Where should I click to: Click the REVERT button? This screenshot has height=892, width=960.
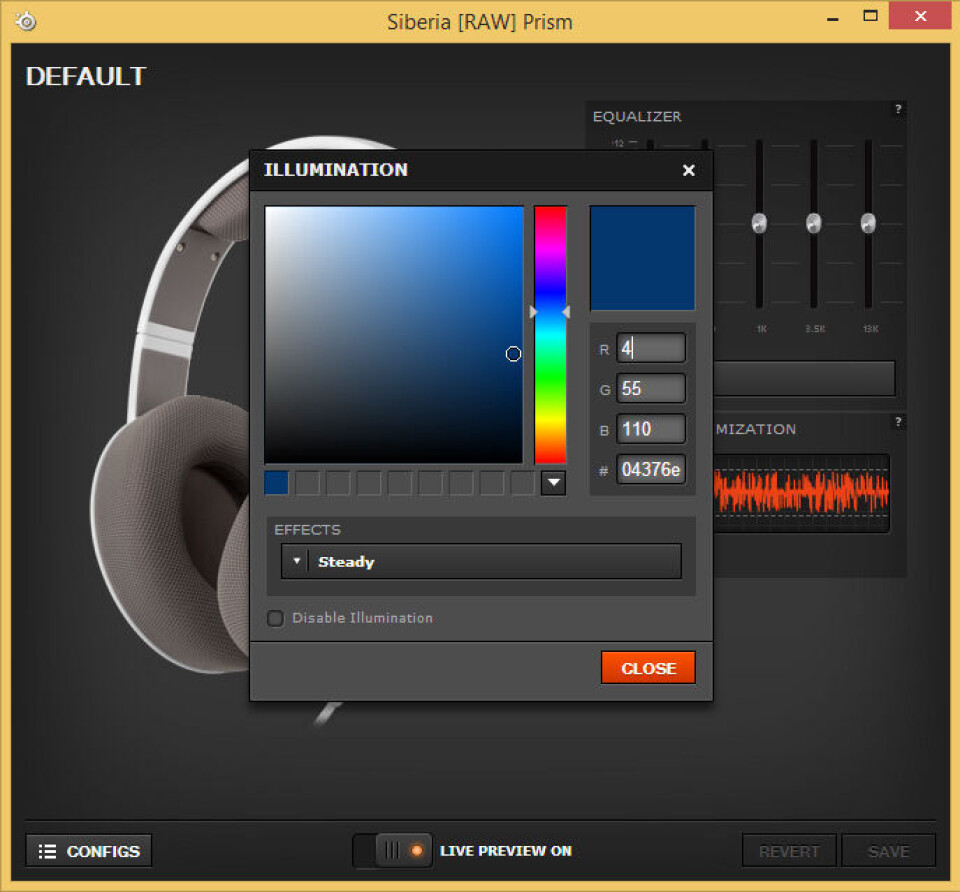coord(789,851)
